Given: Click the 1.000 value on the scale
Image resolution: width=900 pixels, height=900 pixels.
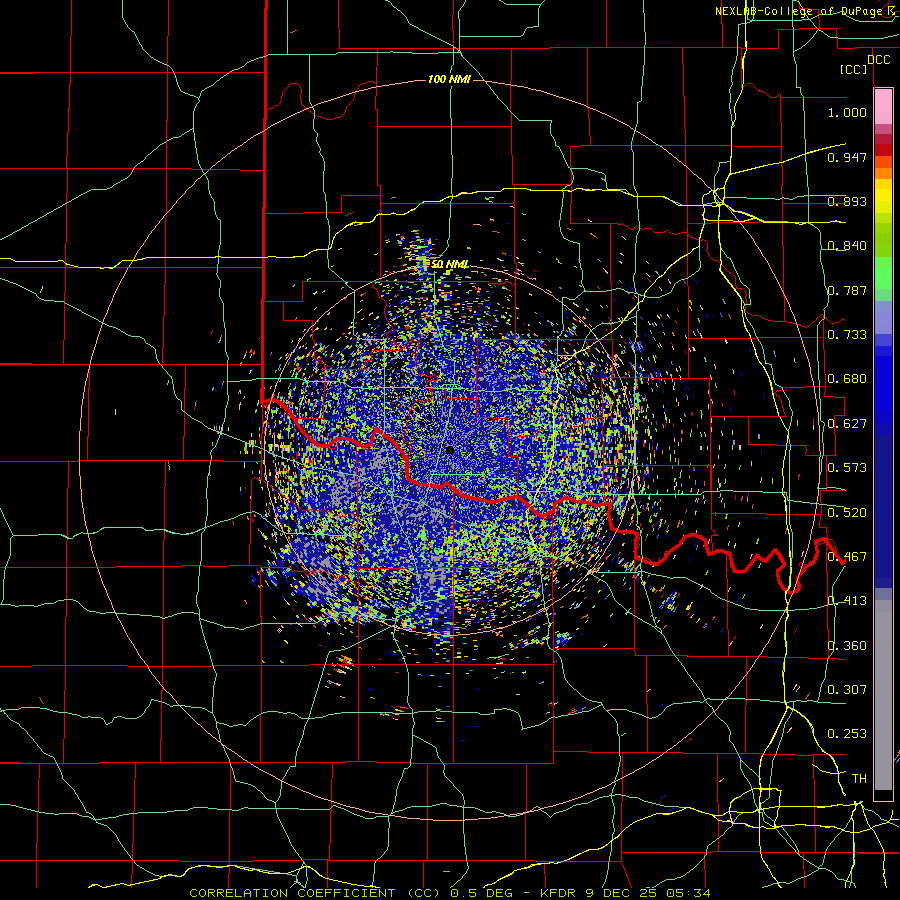Looking at the screenshot, I should (847, 112).
